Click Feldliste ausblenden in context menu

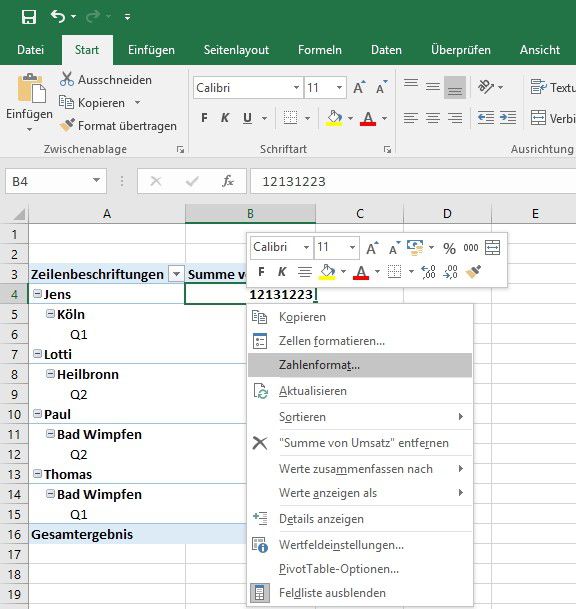[x=360, y=593]
